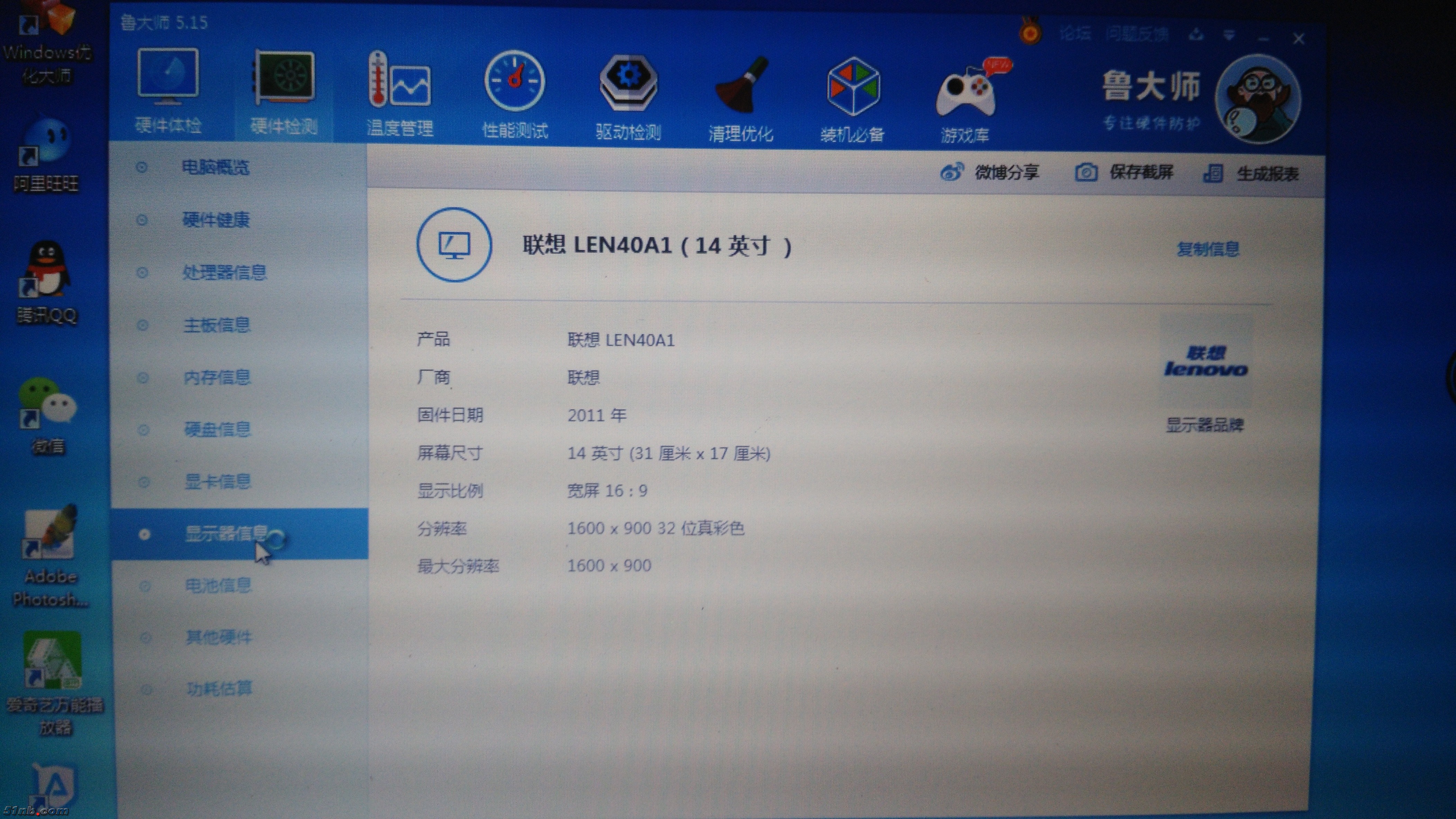Image resolution: width=1456 pixels, height=819 pixels.
Task: Open 主板信息 motherboard info
Action: pyautogui.click(x=217, y=325)
